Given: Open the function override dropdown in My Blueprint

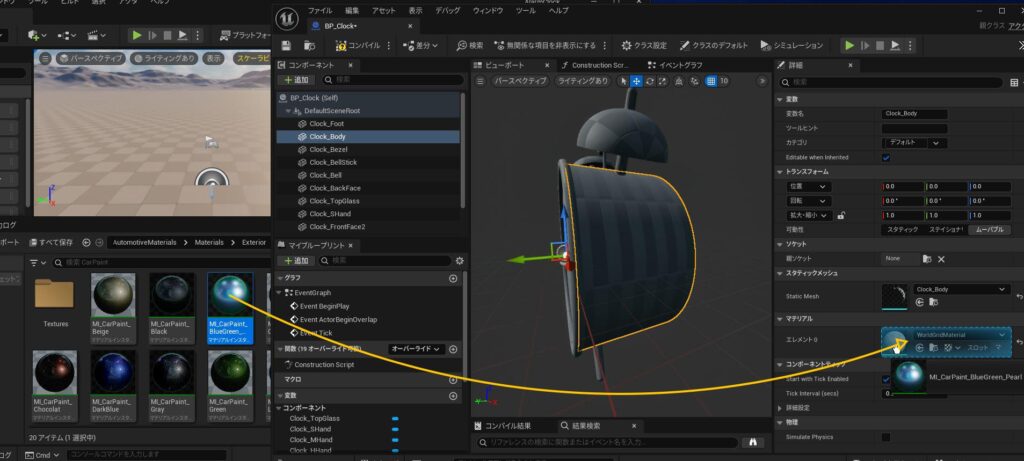Looking at the screenshot, I should (x=416, y=349).
